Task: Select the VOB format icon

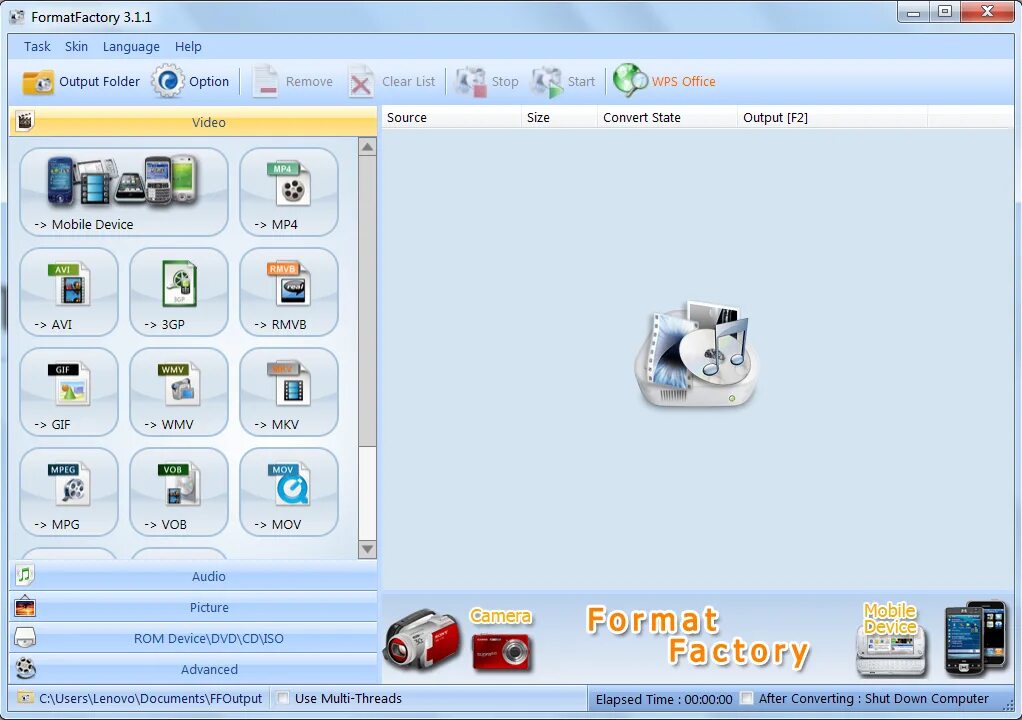Action: point(179,492)
